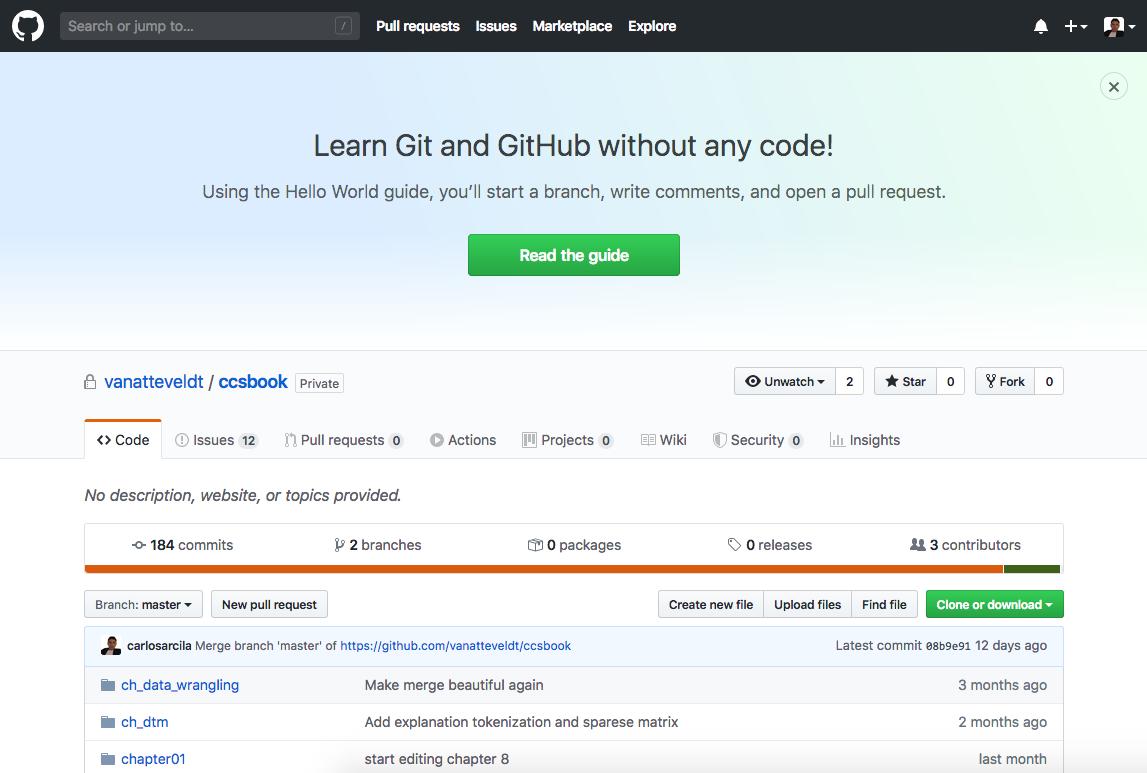This screenshot has height=773, width=1147.
Task: Open carlosarcila author link
Action: tap(159, 646)
